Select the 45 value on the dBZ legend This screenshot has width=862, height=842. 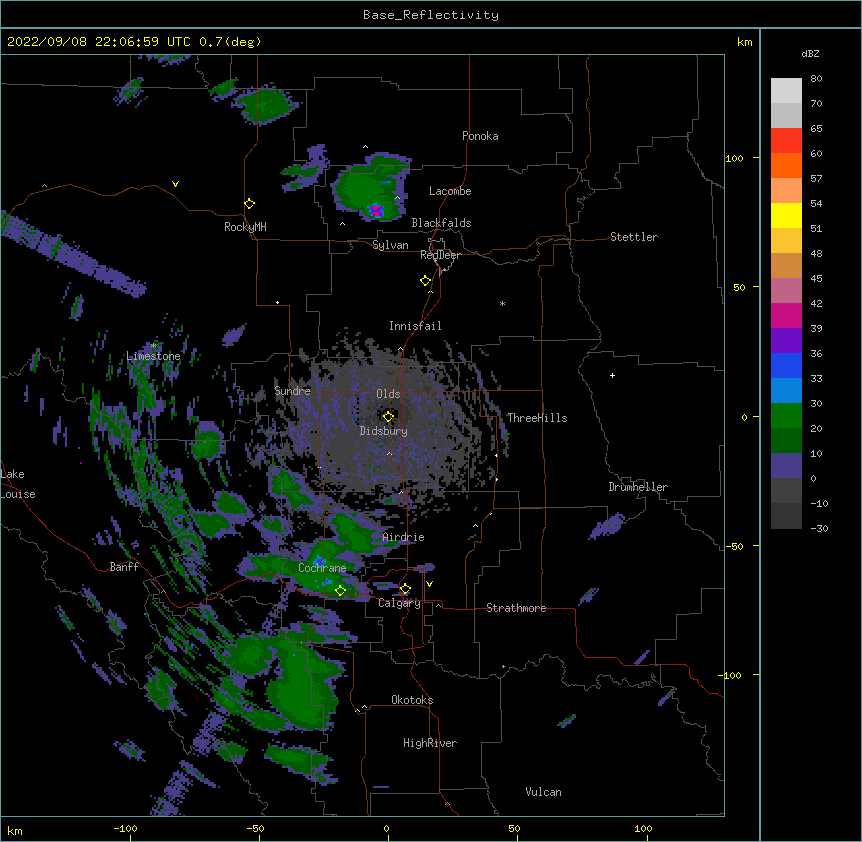[x=816, y=279]
